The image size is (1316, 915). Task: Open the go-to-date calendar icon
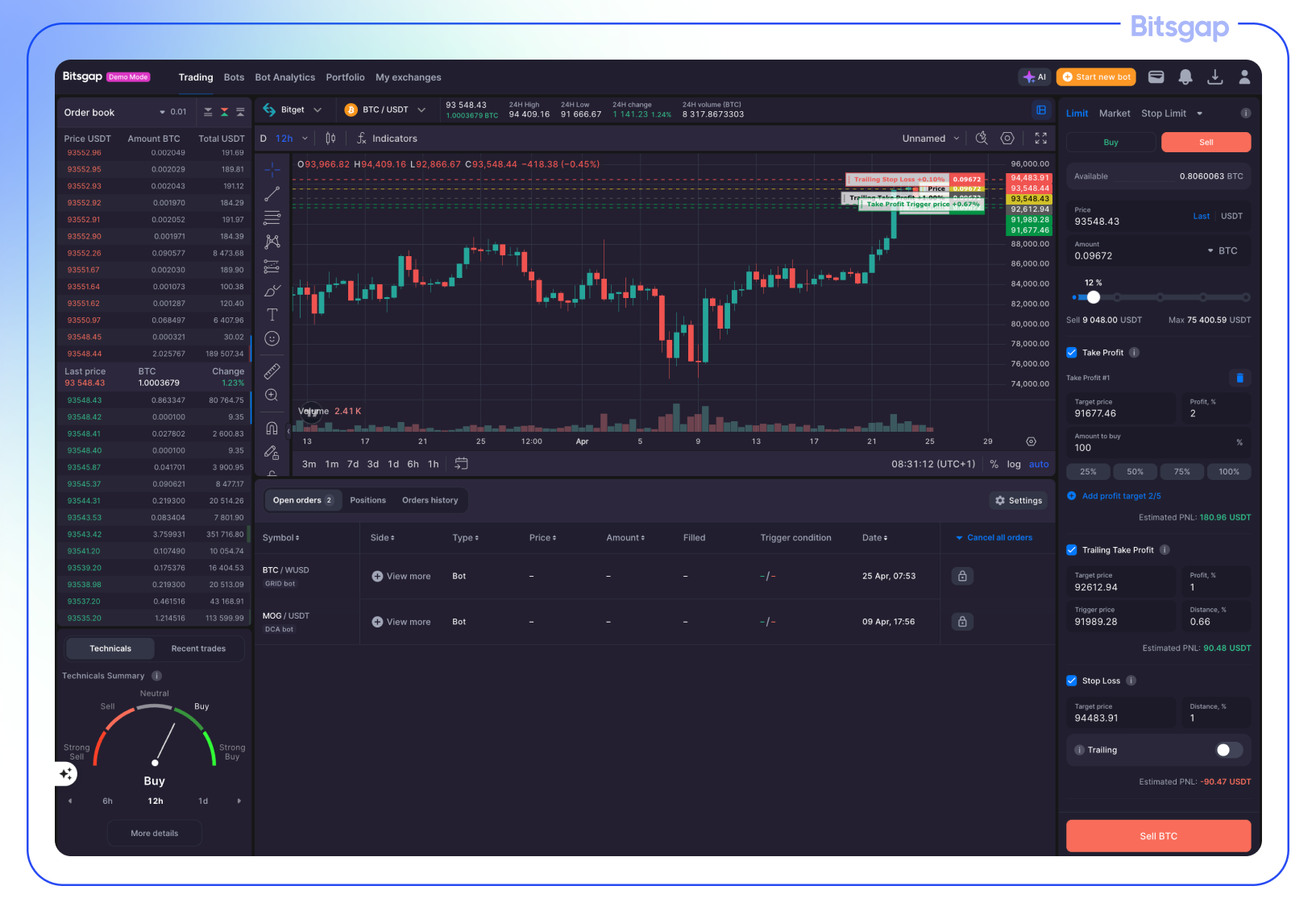coord(461,464)
